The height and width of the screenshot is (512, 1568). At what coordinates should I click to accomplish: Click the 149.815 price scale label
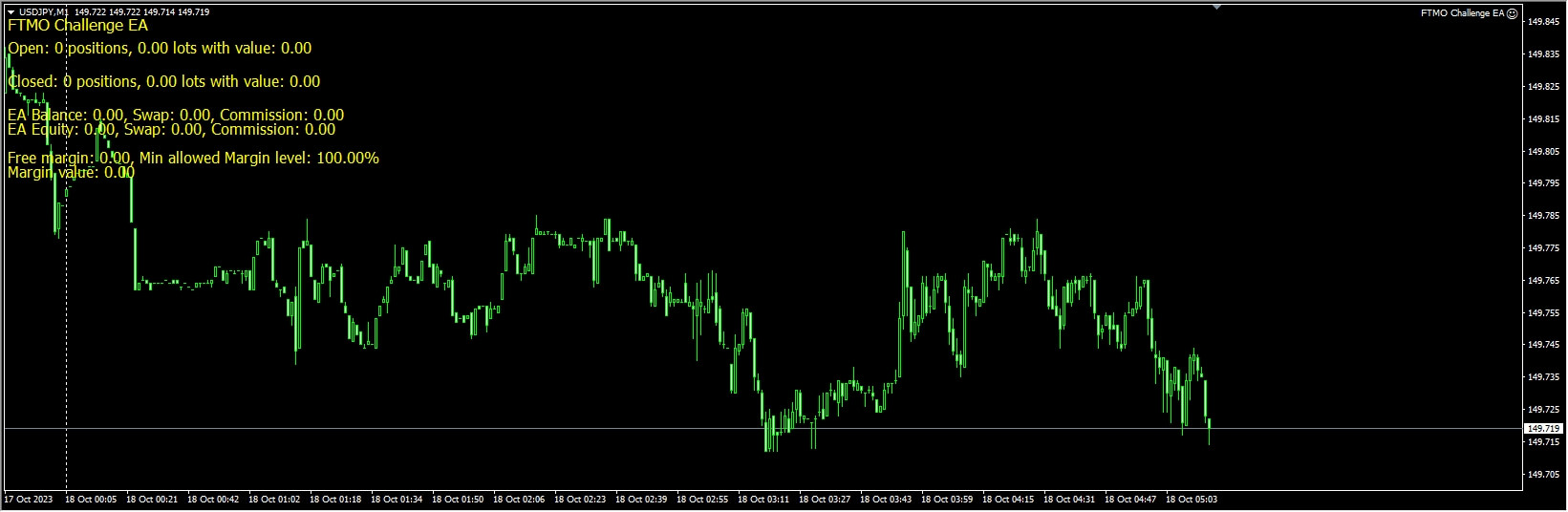[x=1543, y=119]
